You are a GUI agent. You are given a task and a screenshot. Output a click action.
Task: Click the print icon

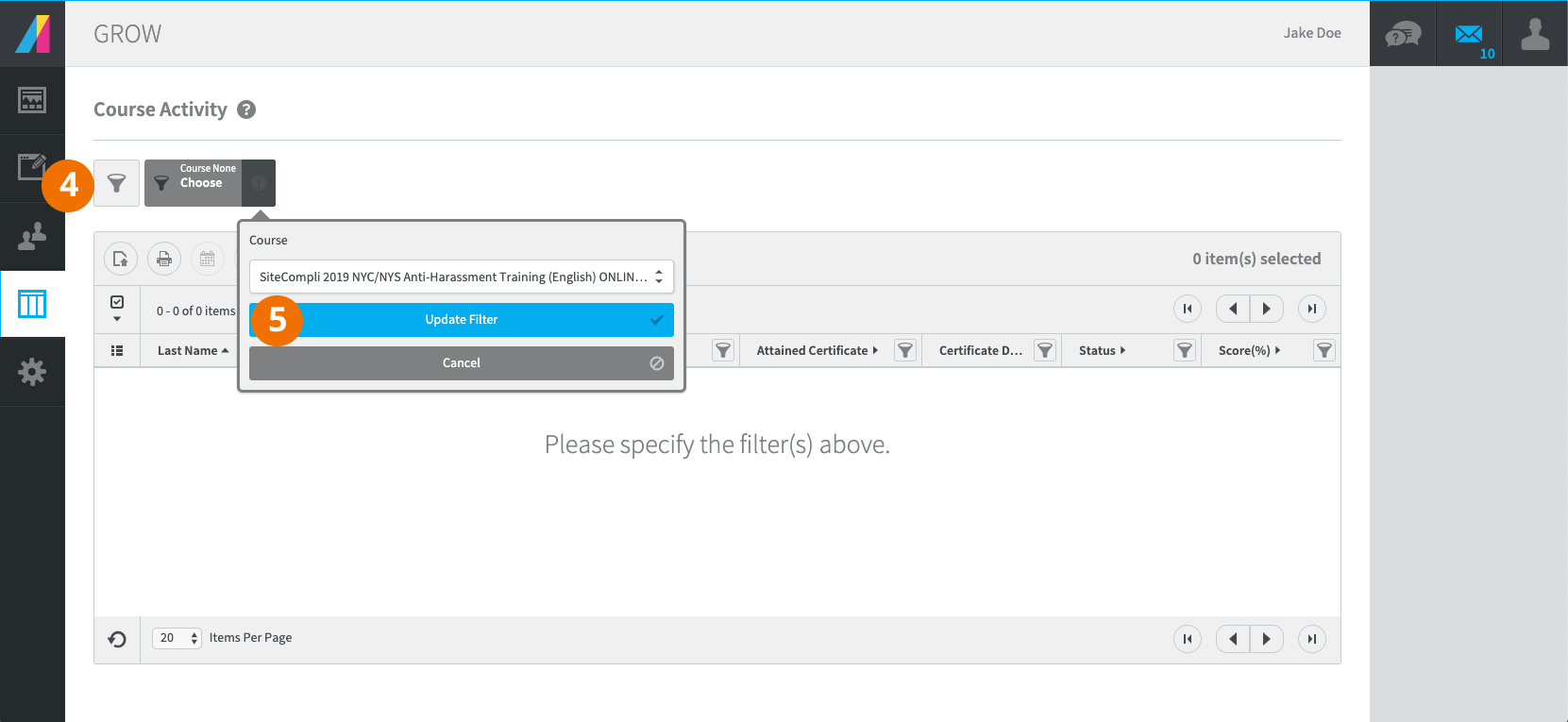[164, 259]
